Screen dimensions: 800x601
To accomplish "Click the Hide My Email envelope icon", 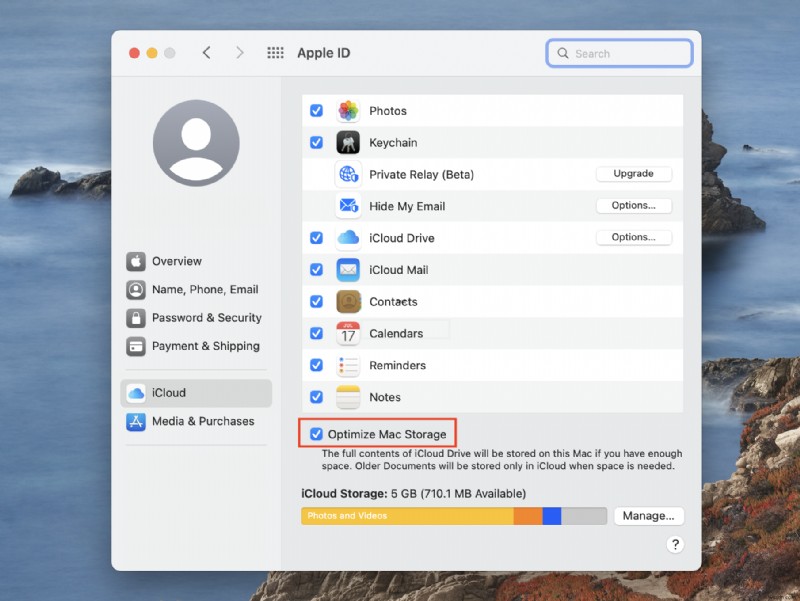I will [349, 206].
